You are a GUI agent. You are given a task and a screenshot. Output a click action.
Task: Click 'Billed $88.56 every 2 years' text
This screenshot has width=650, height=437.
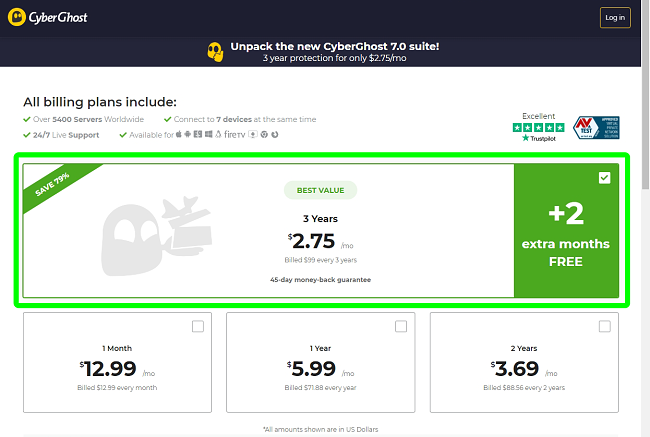click(x=524, y=388)
